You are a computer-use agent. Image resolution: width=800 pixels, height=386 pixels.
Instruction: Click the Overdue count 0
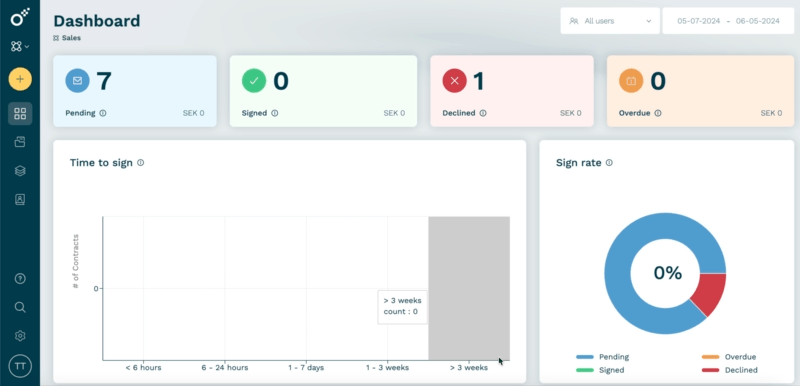click(x=658, y=81)
